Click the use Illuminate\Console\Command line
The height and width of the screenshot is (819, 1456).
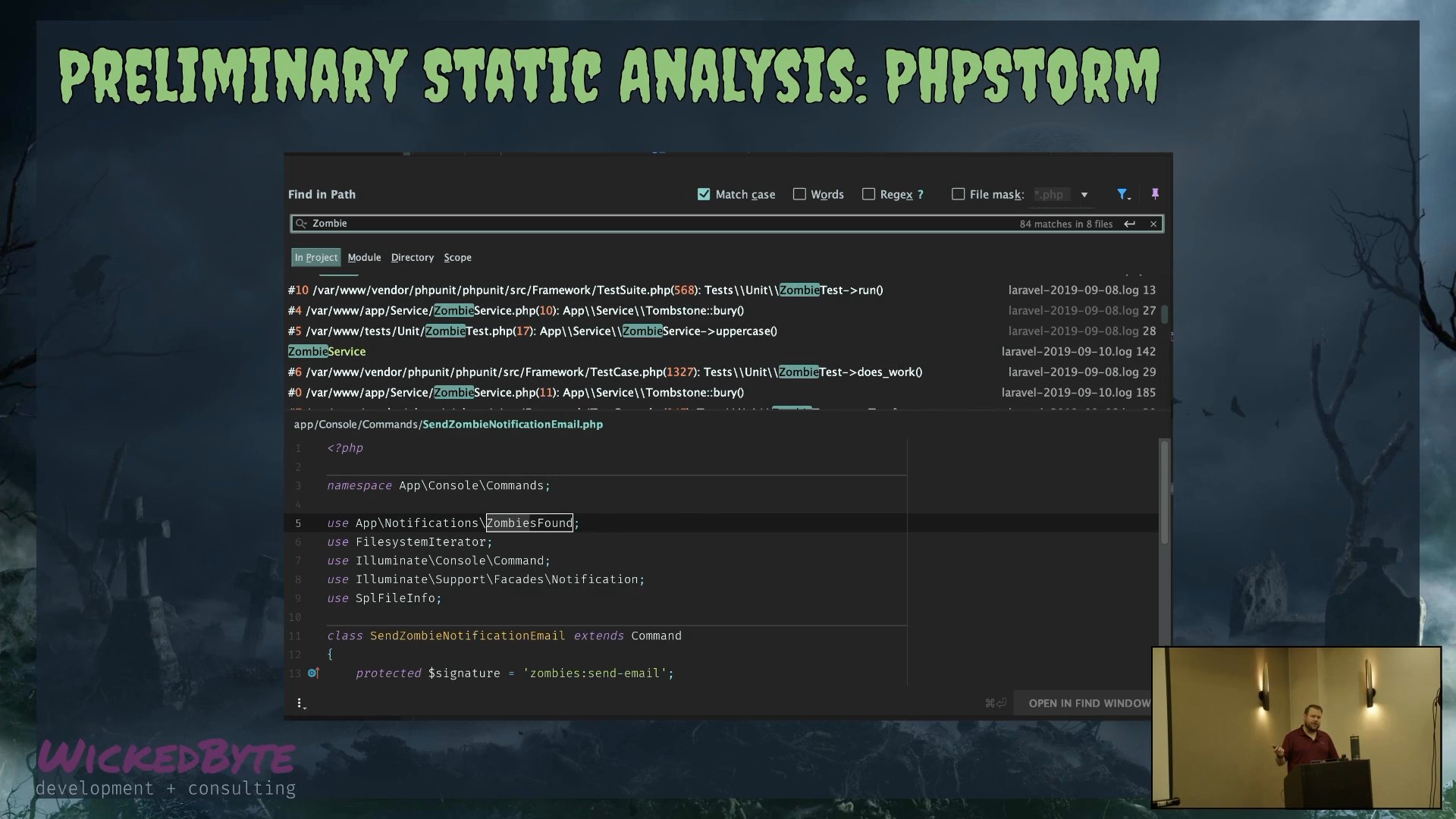[x=438, y=561]
